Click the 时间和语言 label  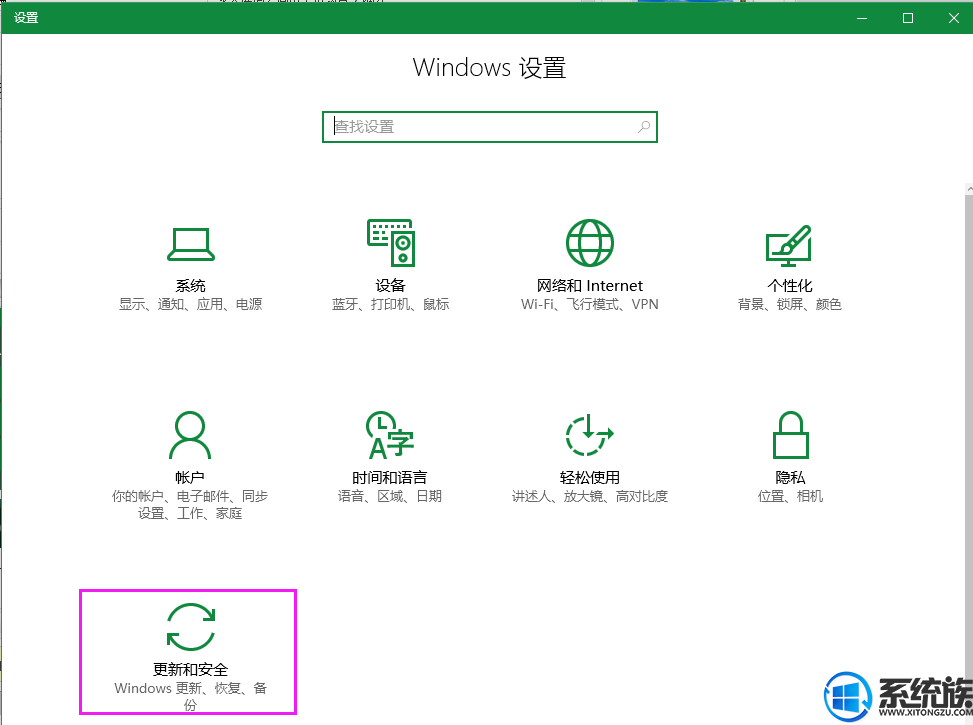pyautogui.click(x=390, y=477)
